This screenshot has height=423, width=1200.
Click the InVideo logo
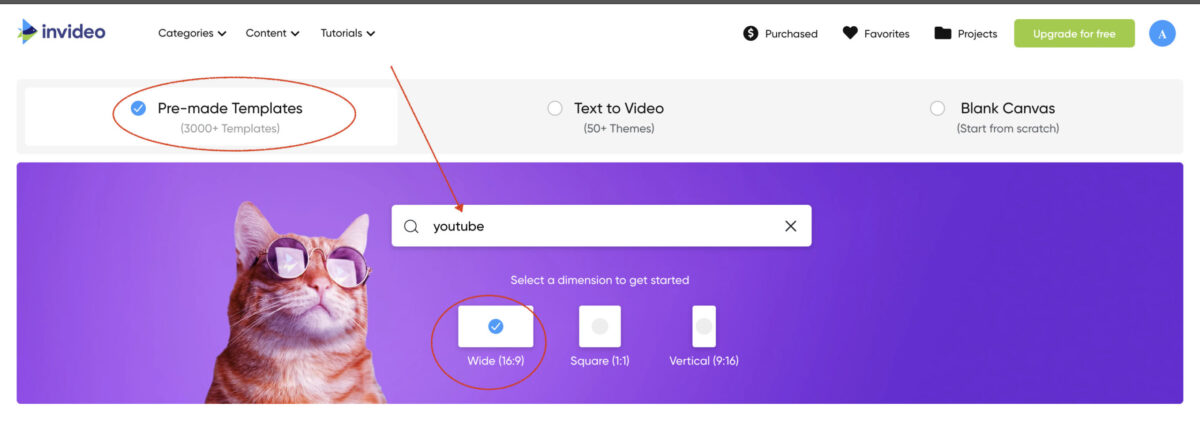click(61, 32)
